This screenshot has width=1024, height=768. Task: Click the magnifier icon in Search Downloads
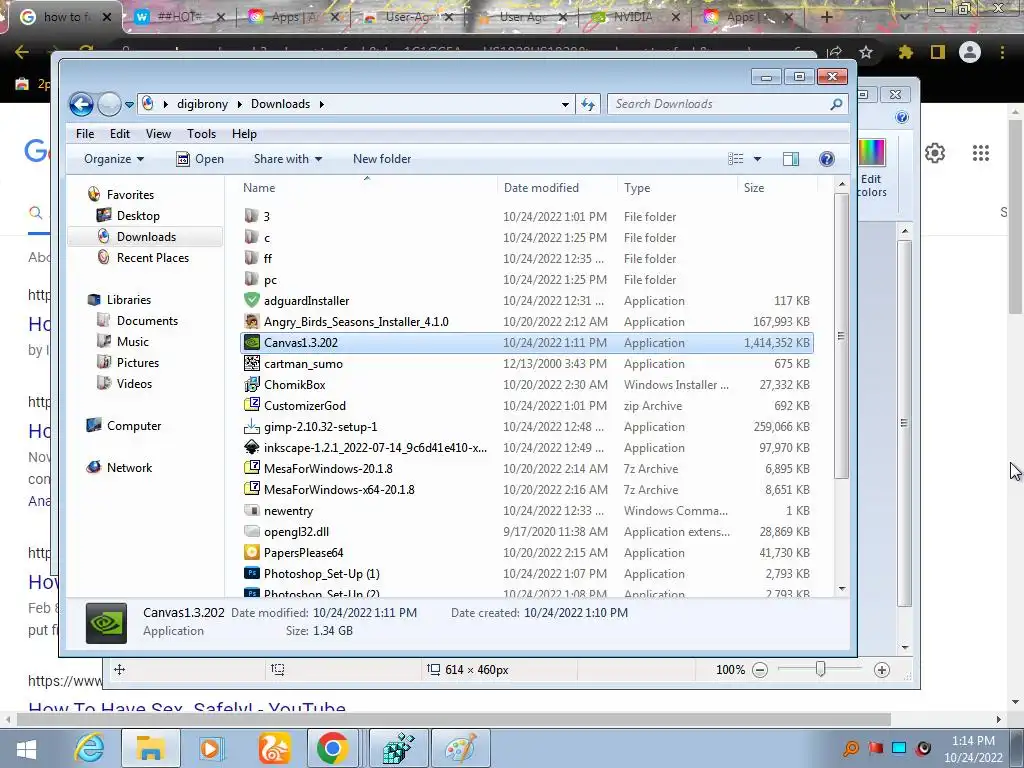tap(836, 104)
